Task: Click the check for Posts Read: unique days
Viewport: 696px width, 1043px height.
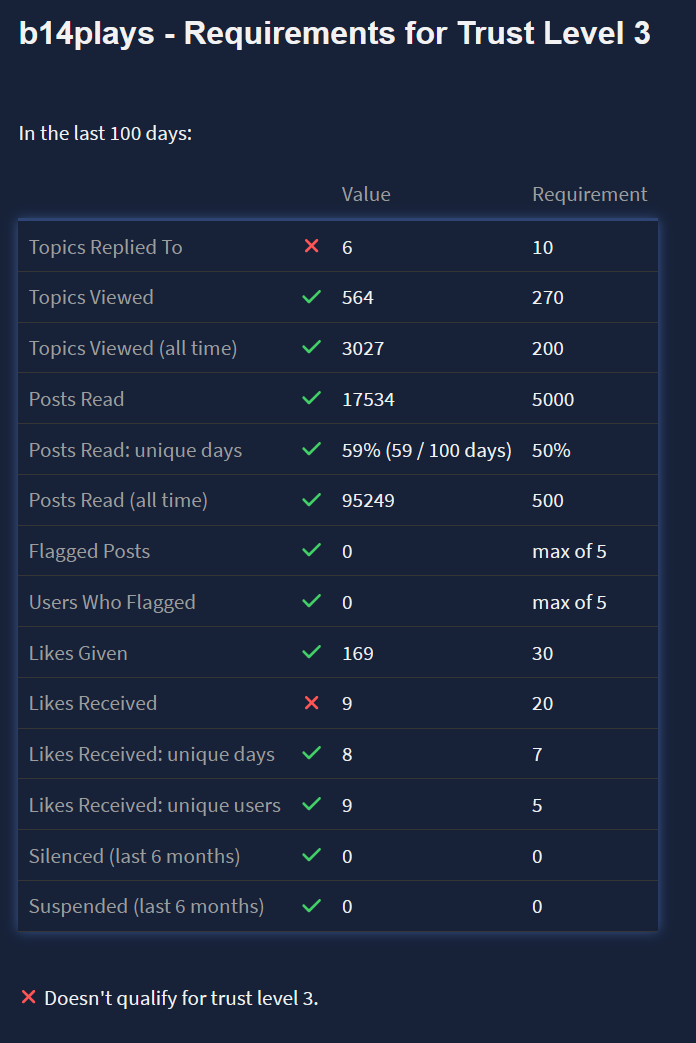Action: click(311, 450)
